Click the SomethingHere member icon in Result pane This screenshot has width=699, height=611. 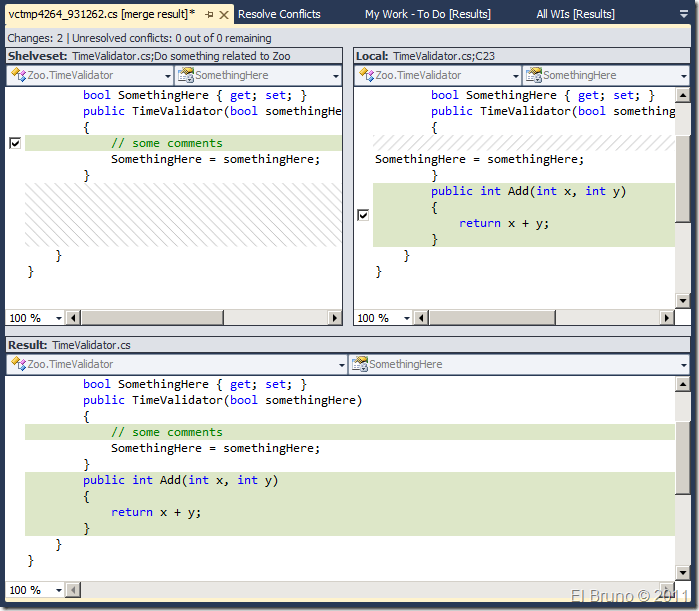pyautogui.click(x=359, y=365)
